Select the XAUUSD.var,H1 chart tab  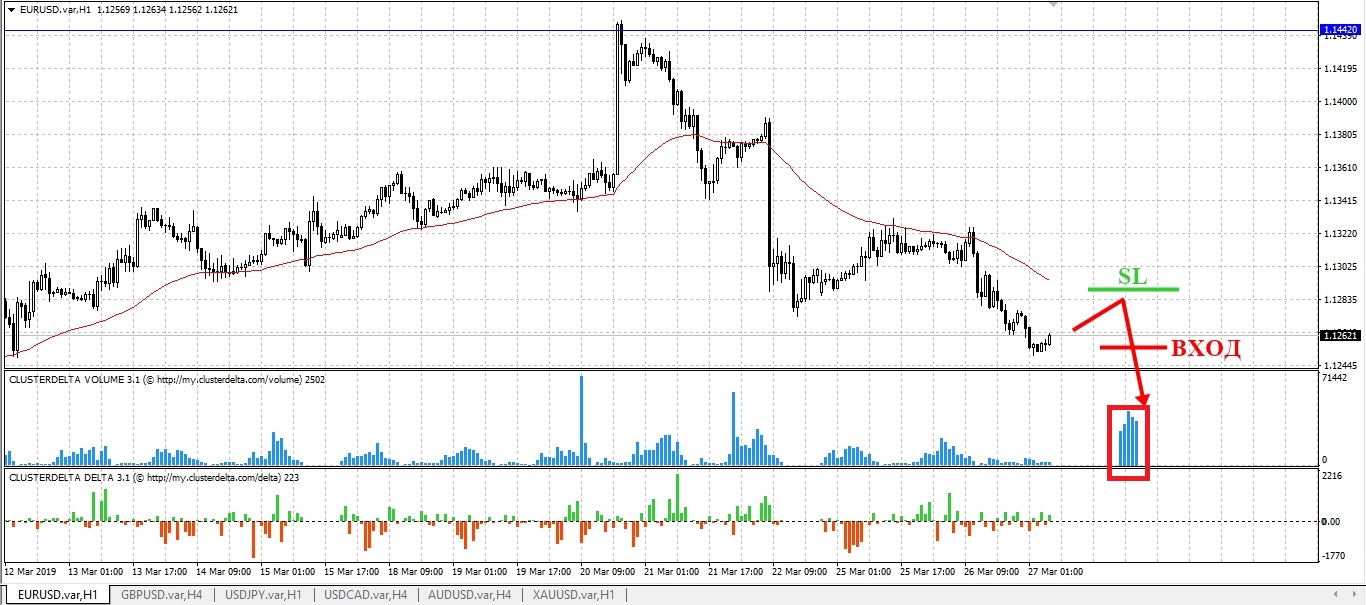[x=572, y=595]
